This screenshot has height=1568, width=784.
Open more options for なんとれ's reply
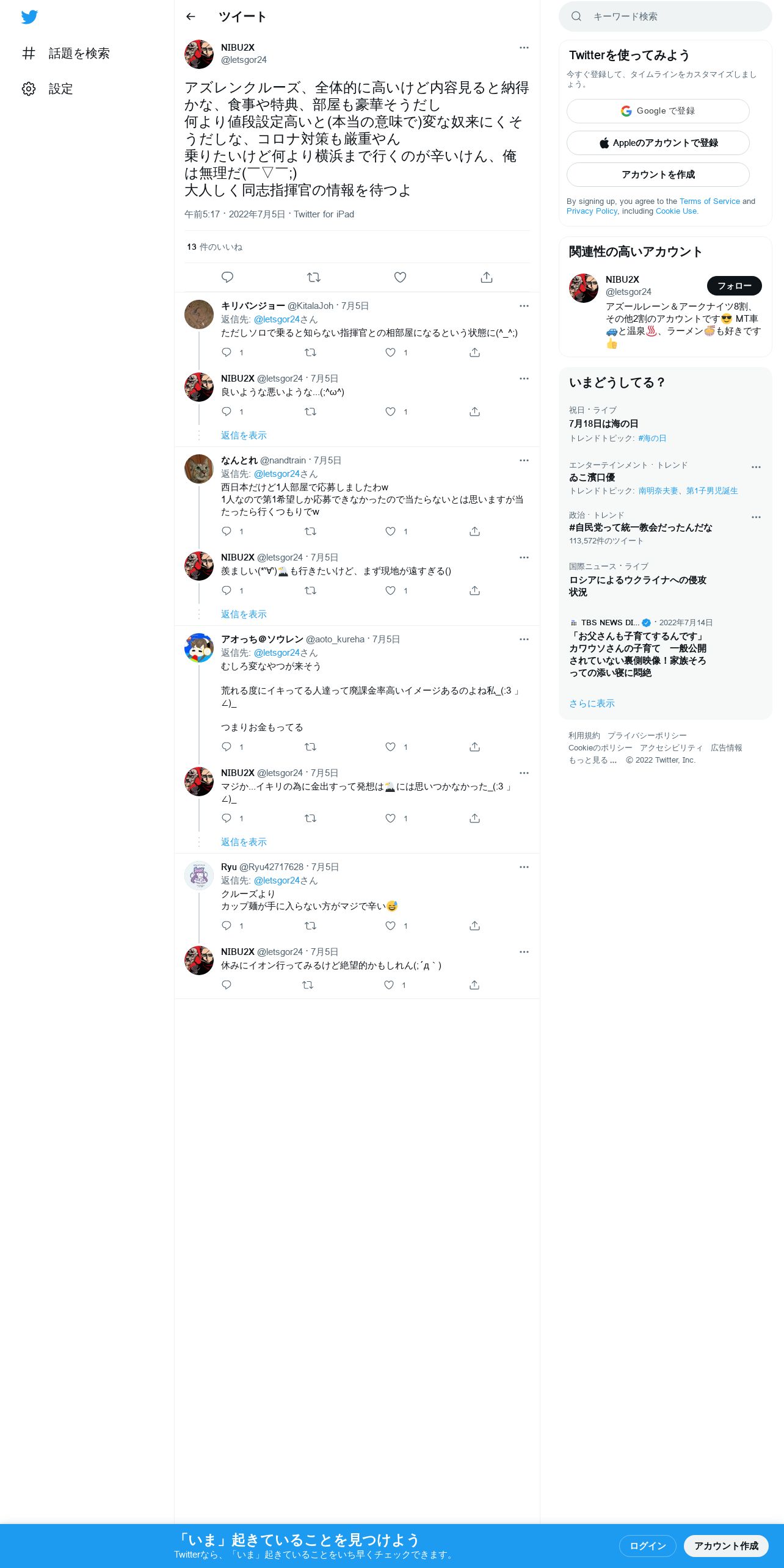(524, 460)
